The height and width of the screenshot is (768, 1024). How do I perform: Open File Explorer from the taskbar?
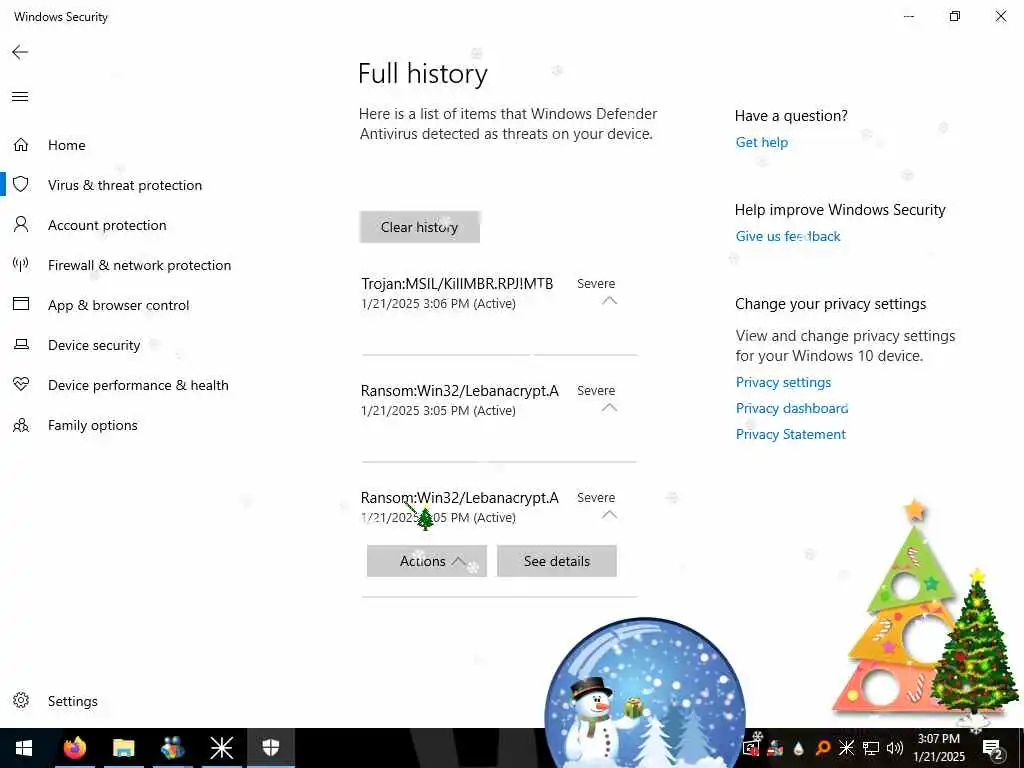[123, 748]
